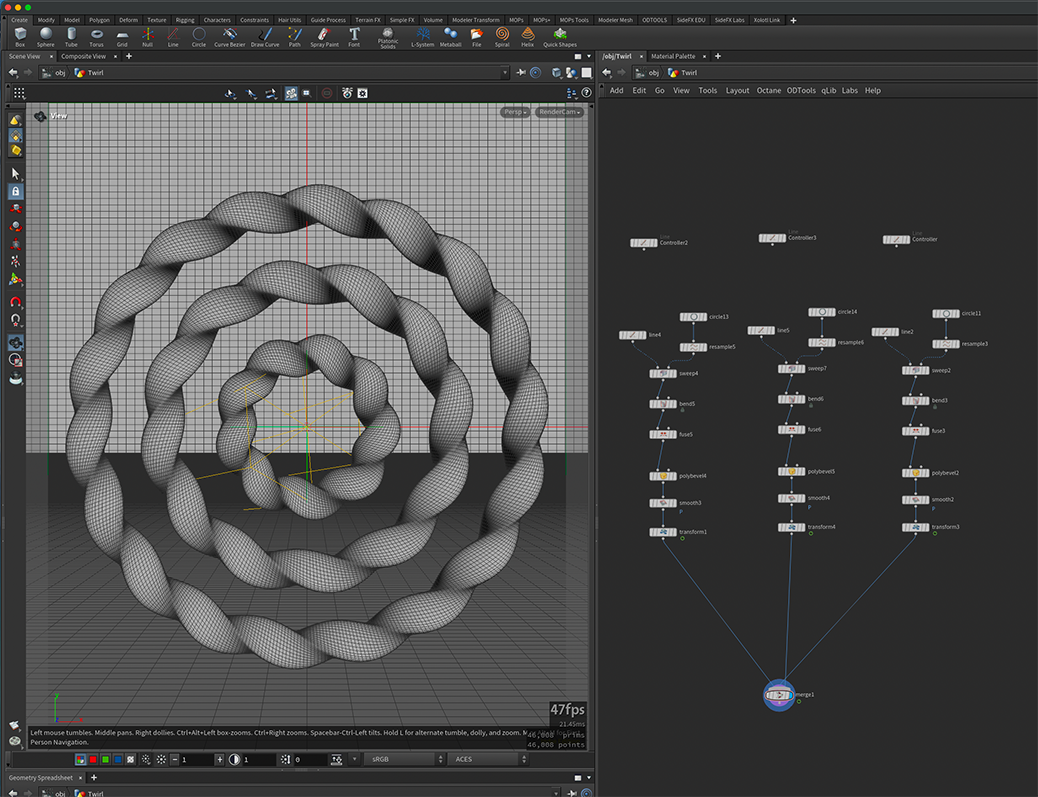This screenshot has width=1038, height=797.
Task: Open the Layout menu in network editor
Action: click(737, 91)
